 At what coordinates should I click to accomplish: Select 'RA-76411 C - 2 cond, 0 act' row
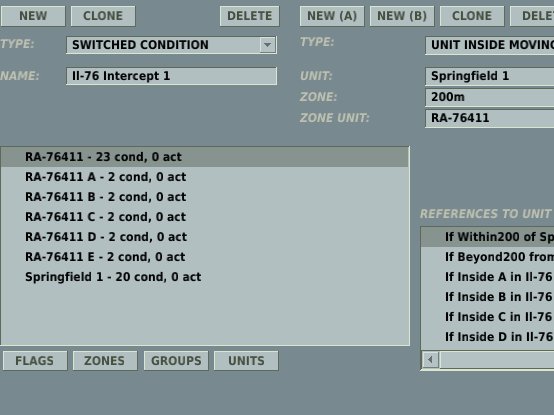tap(205, 217)
